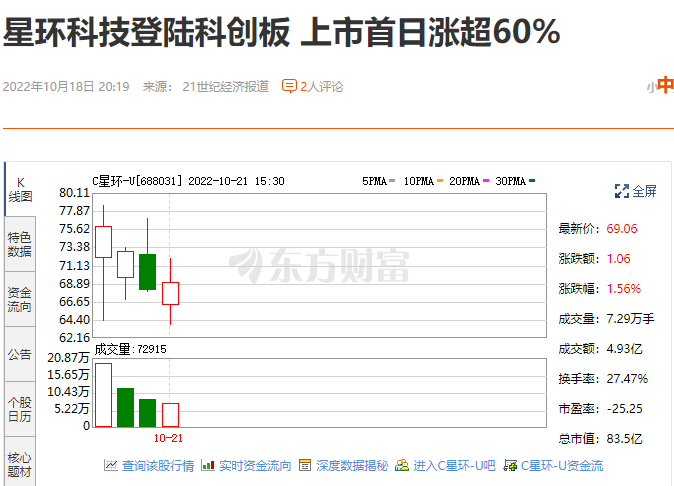This screenshot has height=486, width=674.
Task: Click the 换手率 value 27.47%
Action: [627, 379]
